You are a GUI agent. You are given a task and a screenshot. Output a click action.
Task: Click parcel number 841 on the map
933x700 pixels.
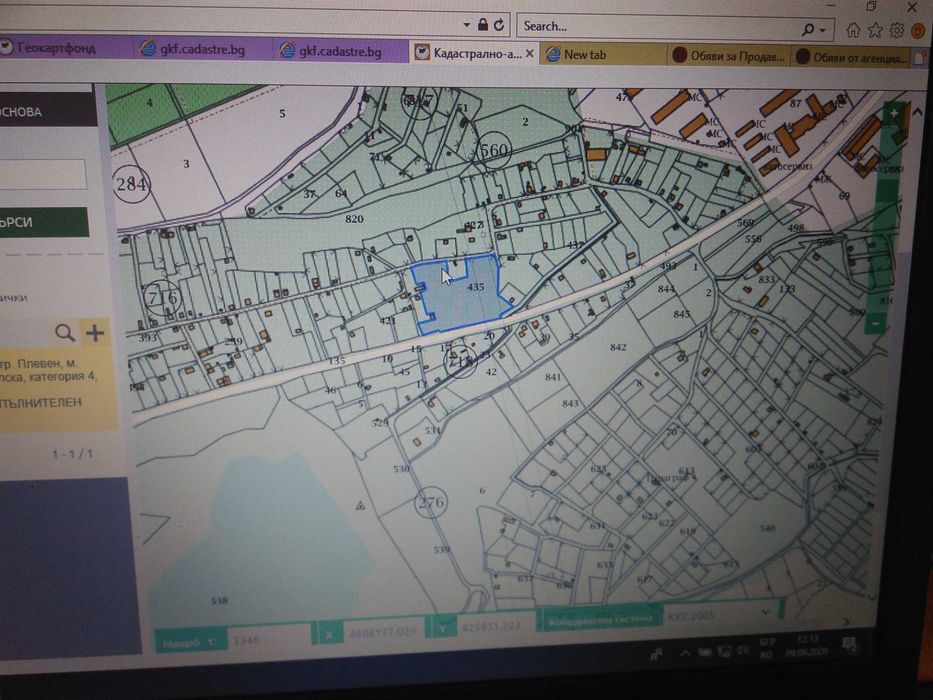[553, 377]
